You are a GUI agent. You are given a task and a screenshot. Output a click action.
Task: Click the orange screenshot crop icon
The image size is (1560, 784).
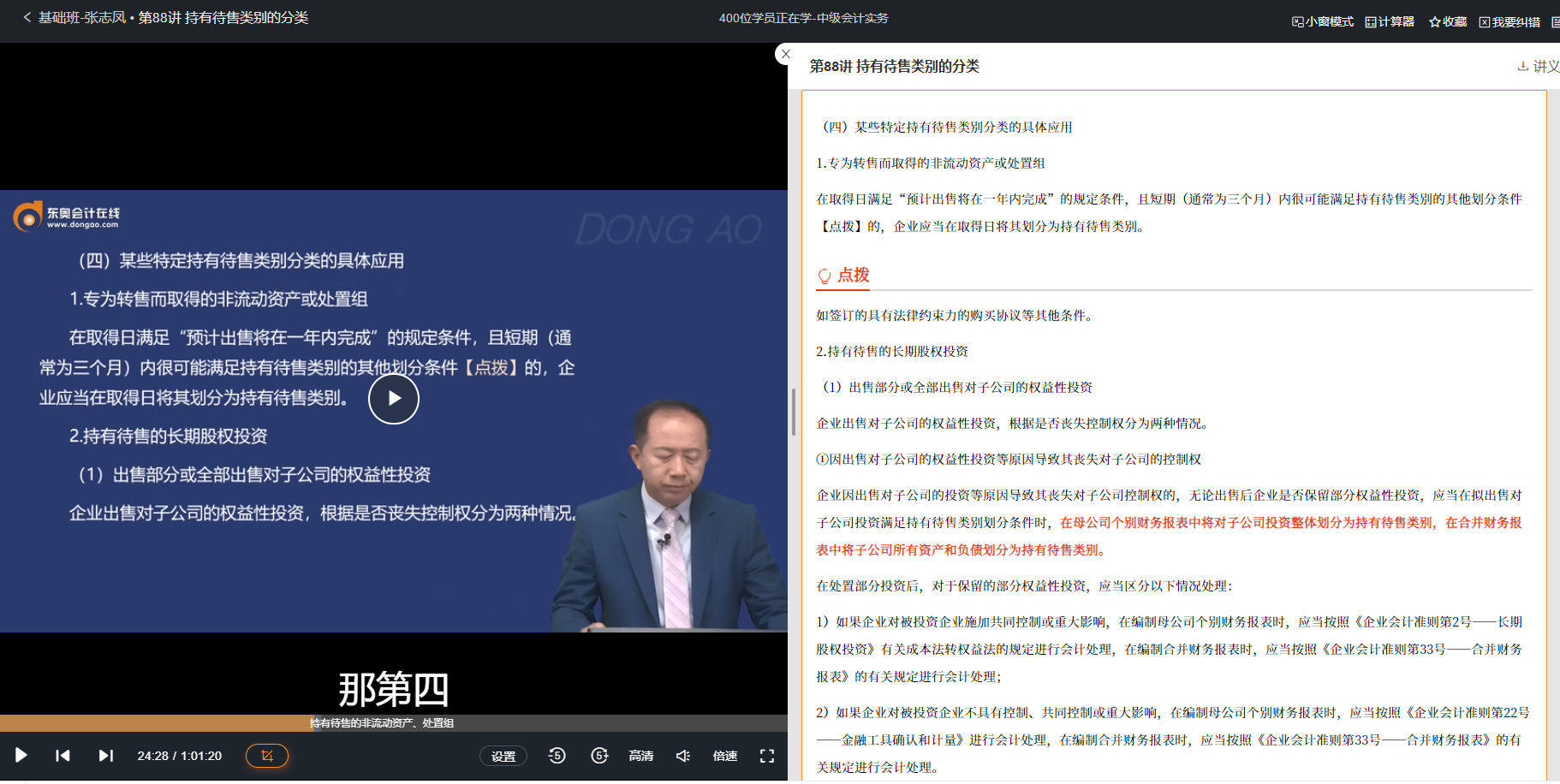(267, 756)
